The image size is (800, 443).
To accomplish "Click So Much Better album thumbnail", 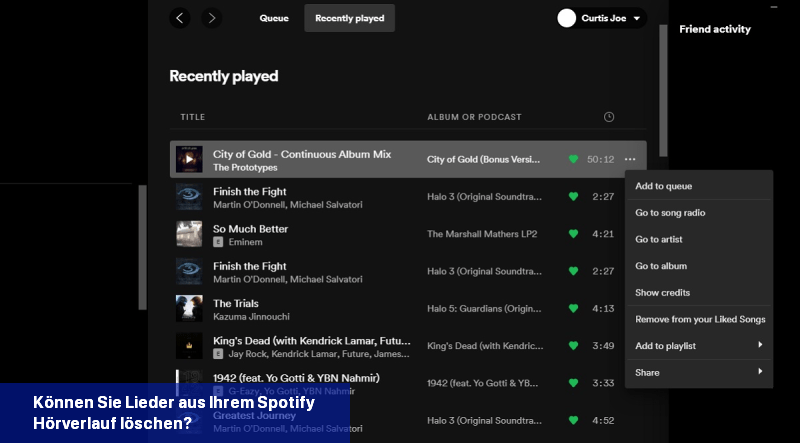I will tap(189, 234).
